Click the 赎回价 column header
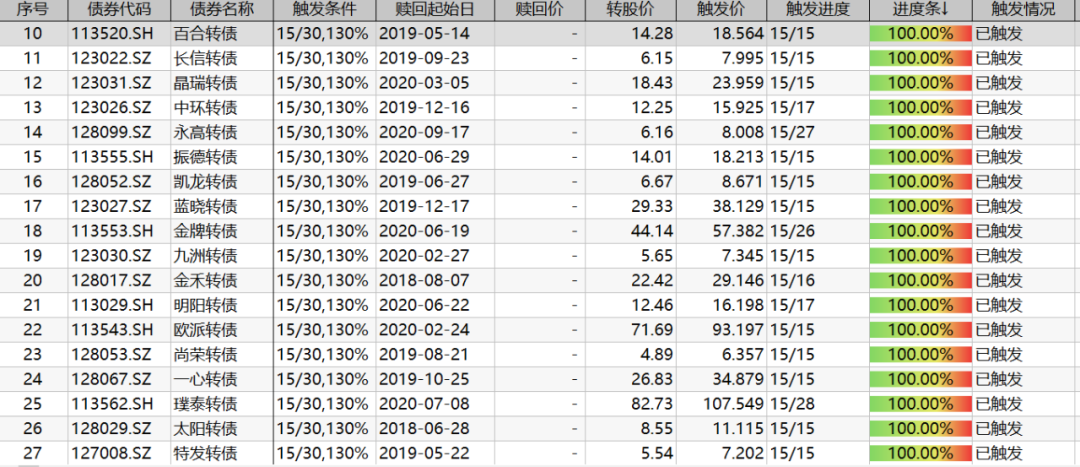This screenshot has height=467, width=1080. 539,10
